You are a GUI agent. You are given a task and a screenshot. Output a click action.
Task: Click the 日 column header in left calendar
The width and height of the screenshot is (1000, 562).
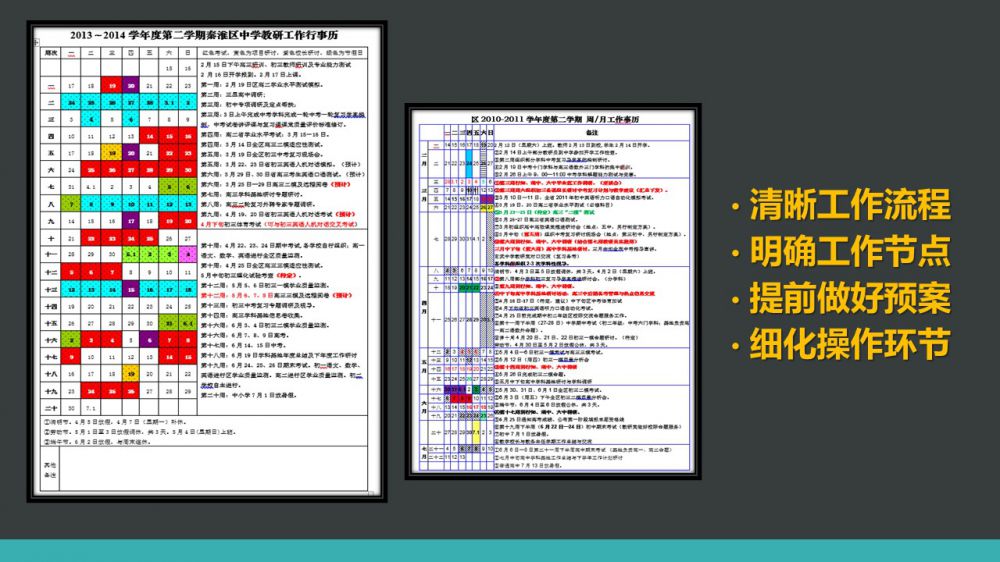187,52
